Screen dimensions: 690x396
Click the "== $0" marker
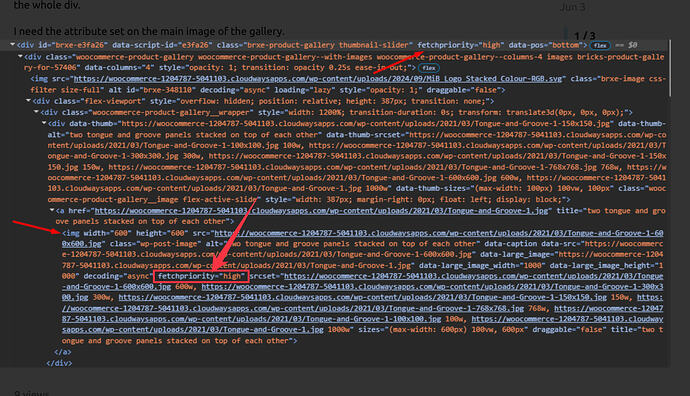(626, 45)
